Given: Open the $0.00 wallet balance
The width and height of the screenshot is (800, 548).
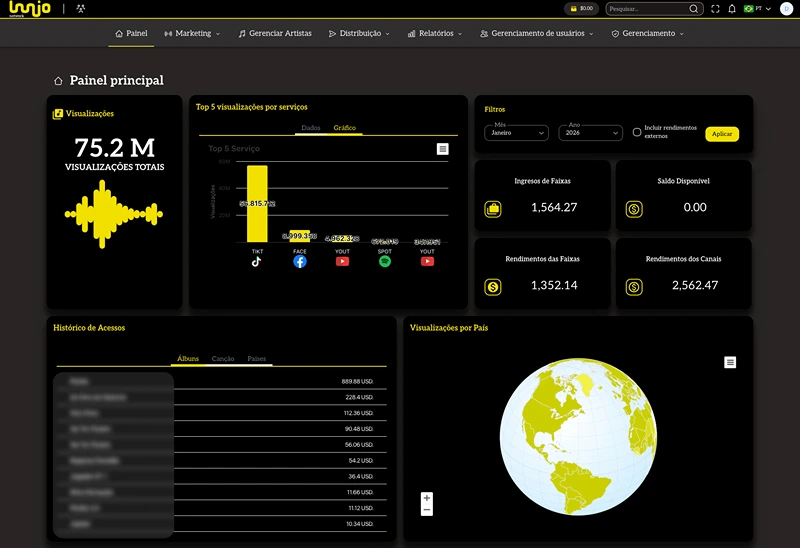Looking at the screenshot, I should (x=581, y=9).
